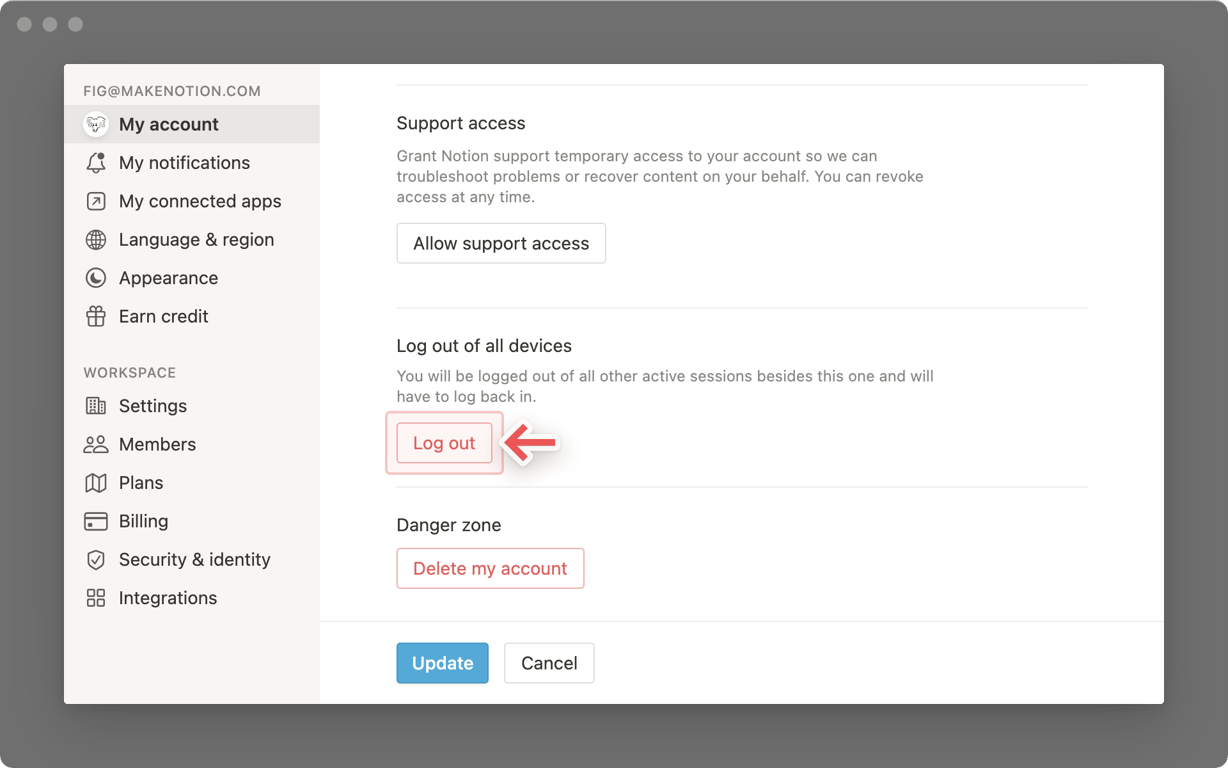The height and width of the screenshot is (768, 1228).
Task: Click the people icon for Members
Action: 96,445
